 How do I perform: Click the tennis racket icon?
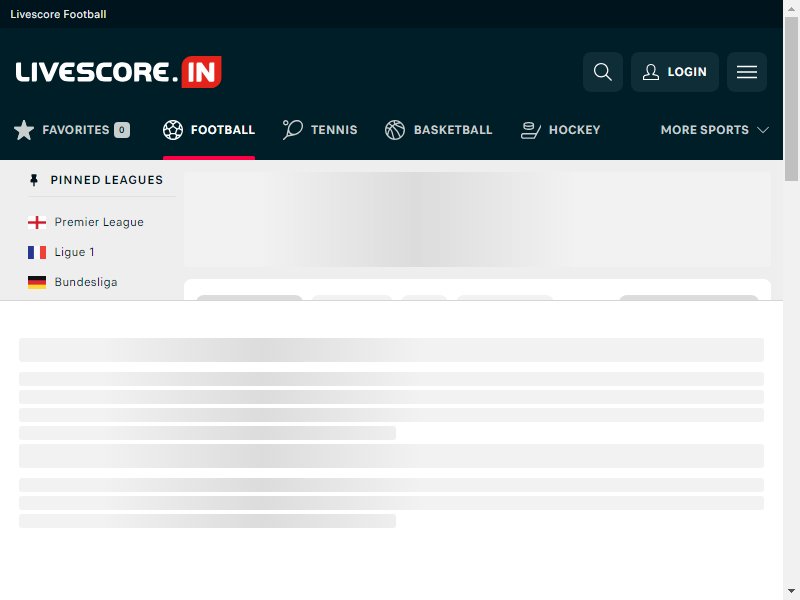click(293, 130)
